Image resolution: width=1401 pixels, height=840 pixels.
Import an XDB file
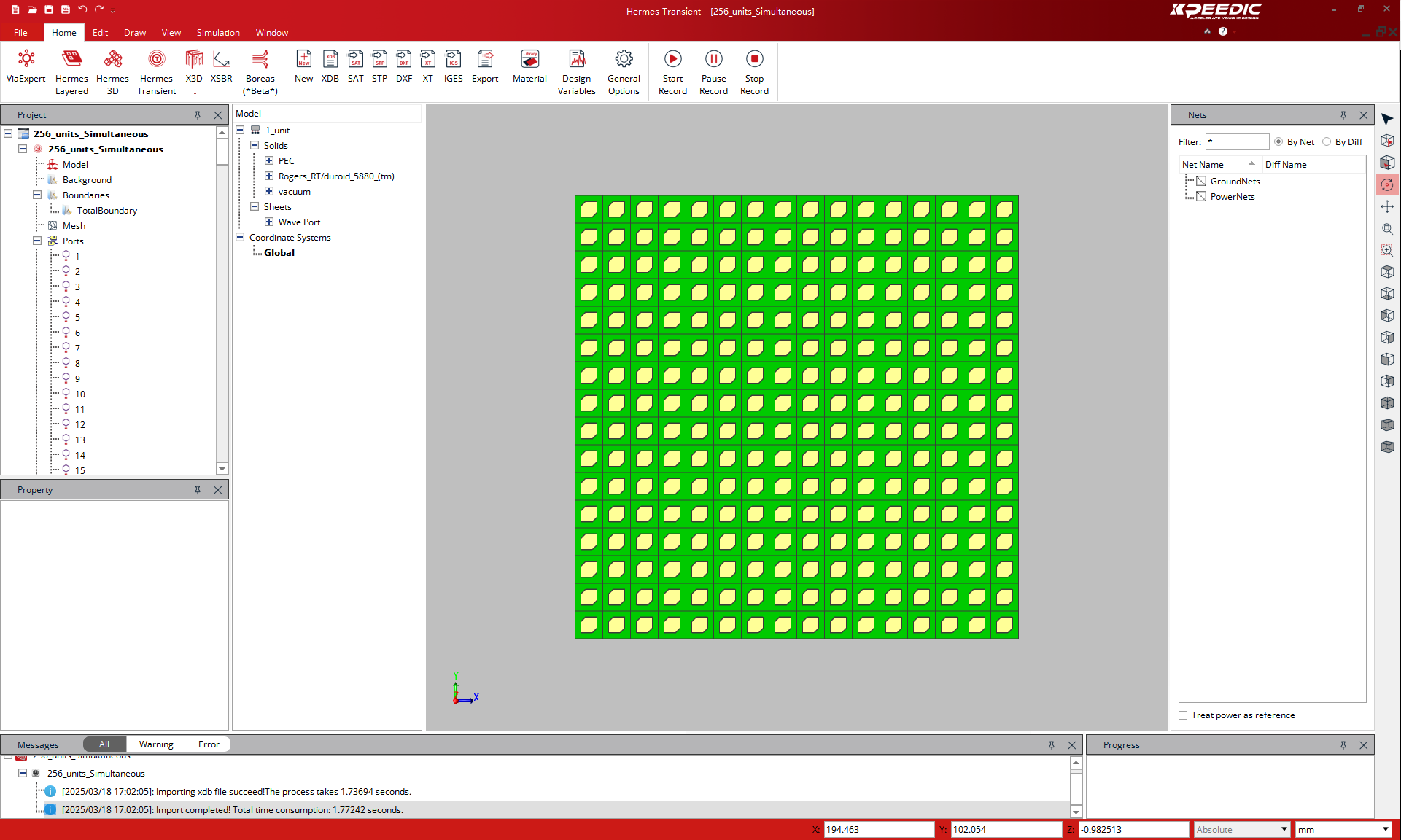(330, 67)
